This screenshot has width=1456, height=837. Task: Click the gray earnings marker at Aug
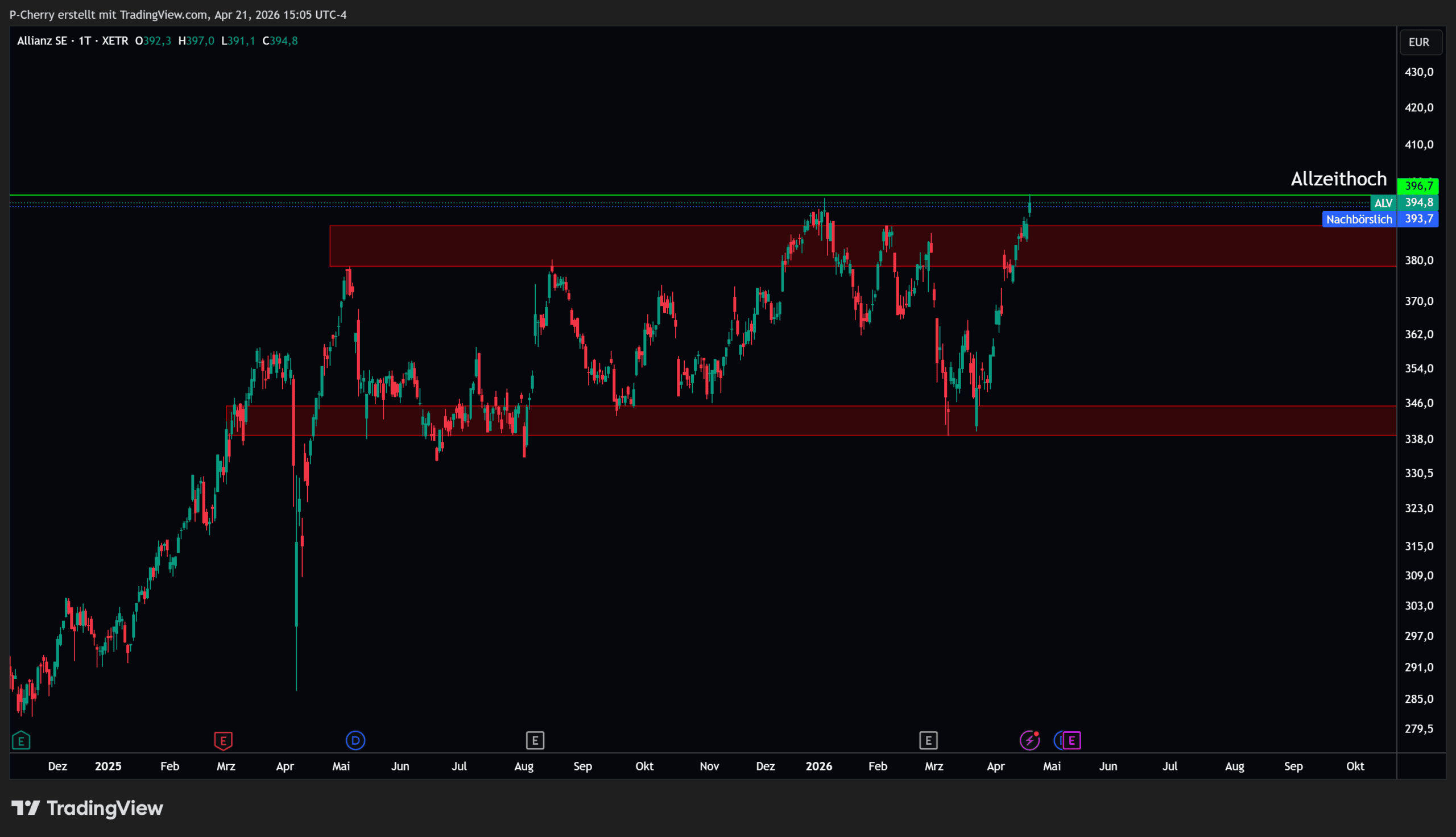[535, 740]
